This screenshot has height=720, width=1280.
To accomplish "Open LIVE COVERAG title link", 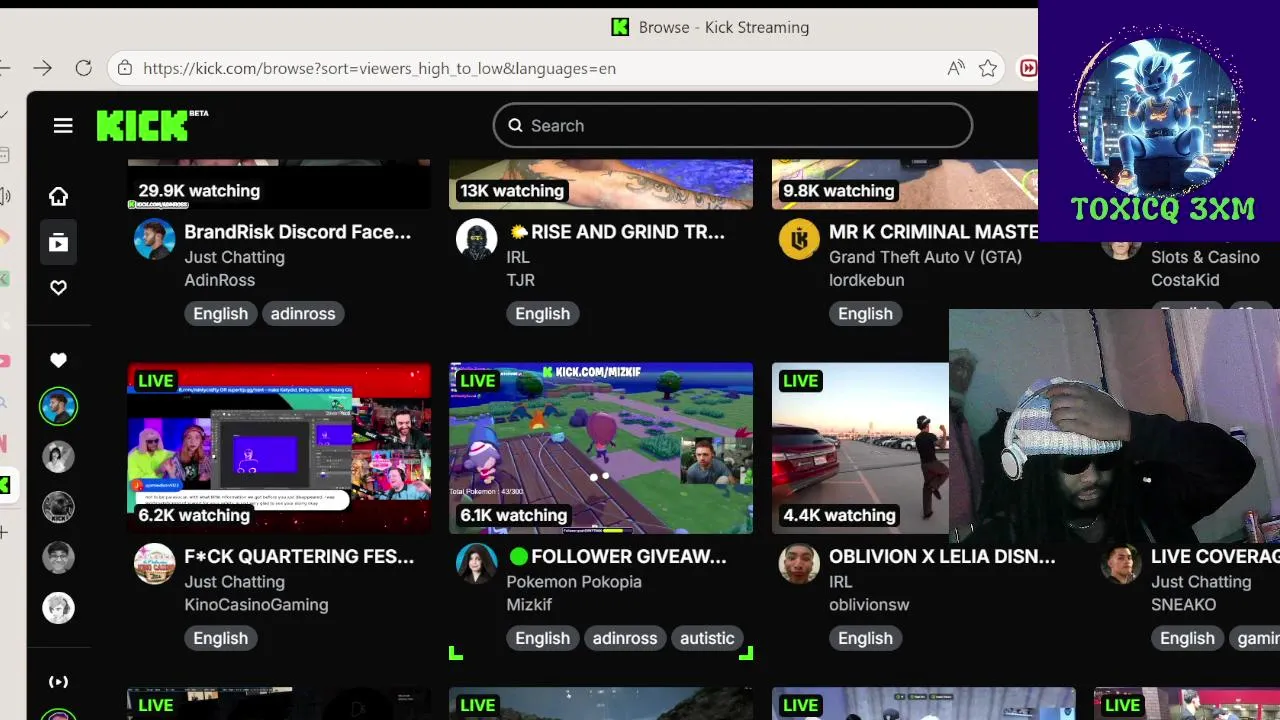I will [1215, 556].
